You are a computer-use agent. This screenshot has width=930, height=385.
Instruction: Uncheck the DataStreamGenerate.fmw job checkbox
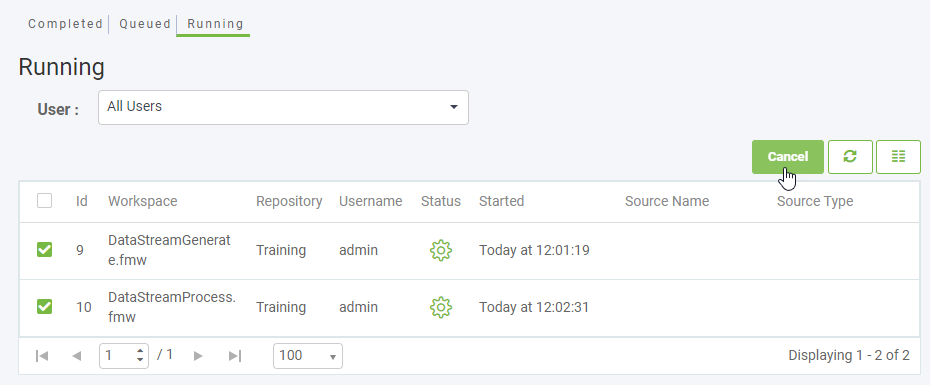[x=44, y=250]
